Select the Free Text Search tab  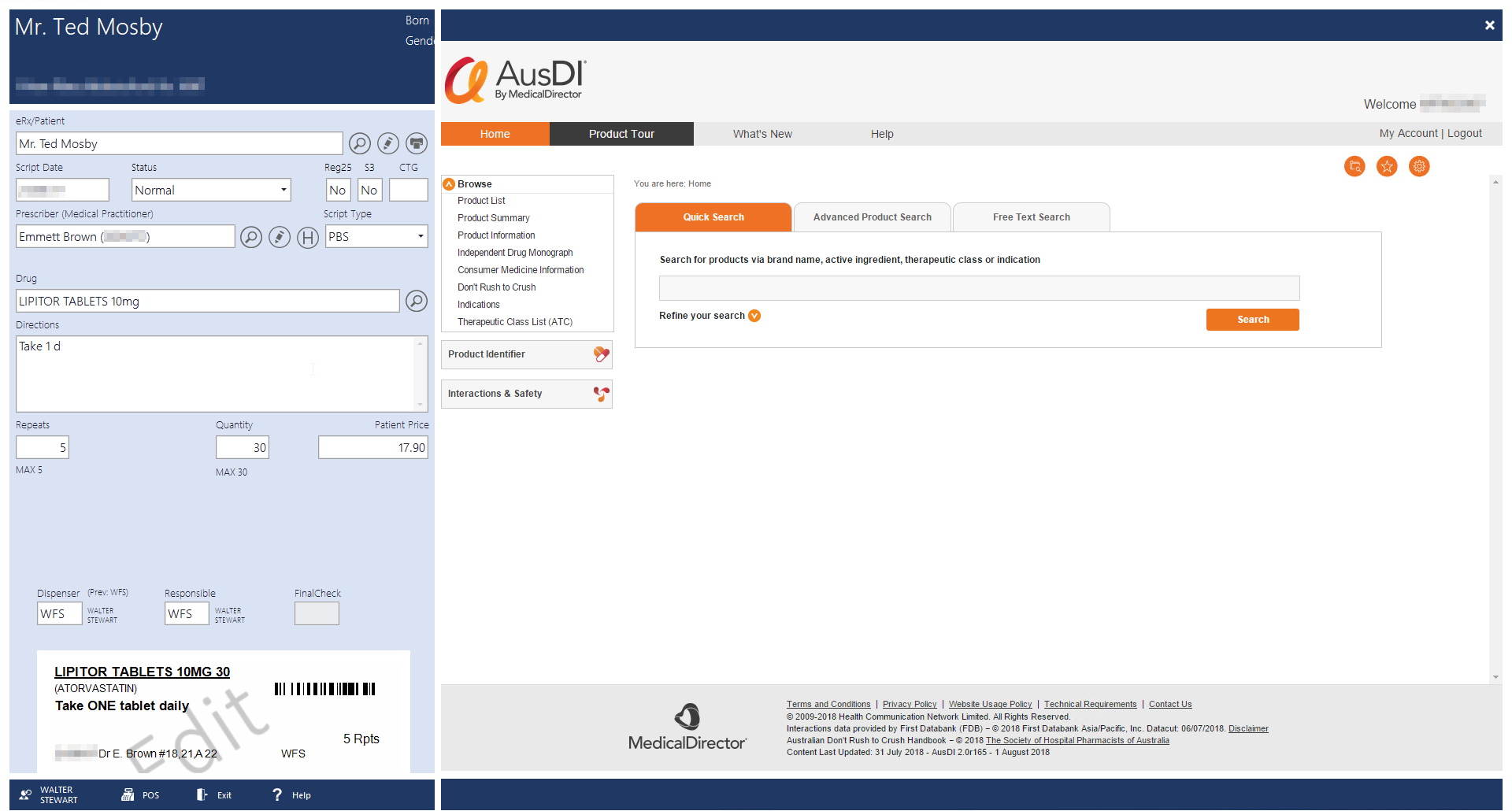coord(1032,217)
